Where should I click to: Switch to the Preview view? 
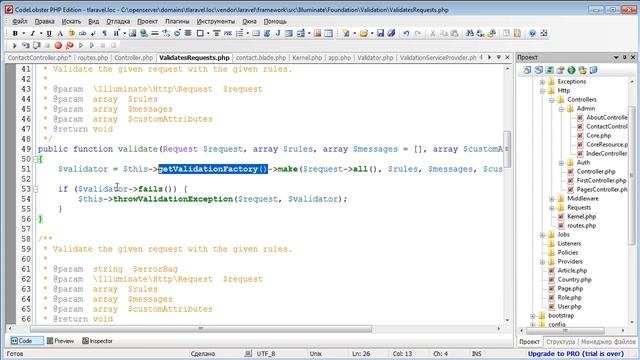tap(60, 341)
